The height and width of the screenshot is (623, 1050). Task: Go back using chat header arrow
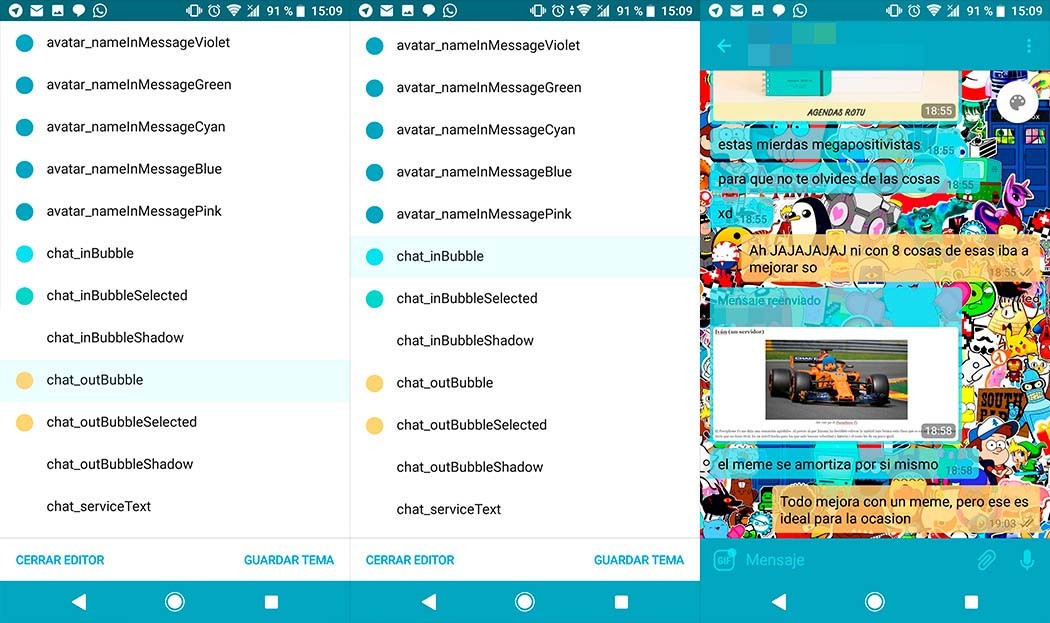click(x=724, y=46)
